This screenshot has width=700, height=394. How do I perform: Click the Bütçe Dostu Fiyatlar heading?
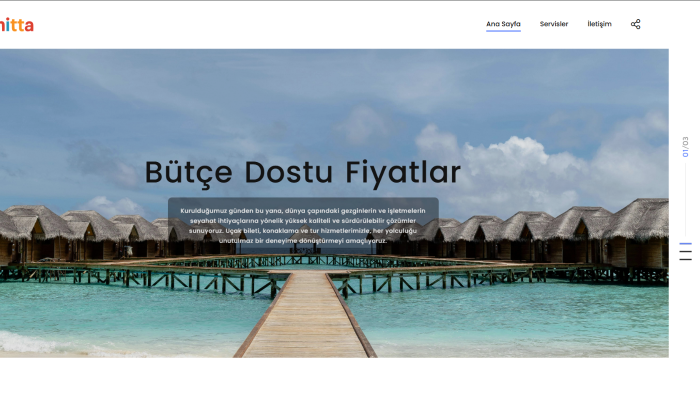click(303, 173)
